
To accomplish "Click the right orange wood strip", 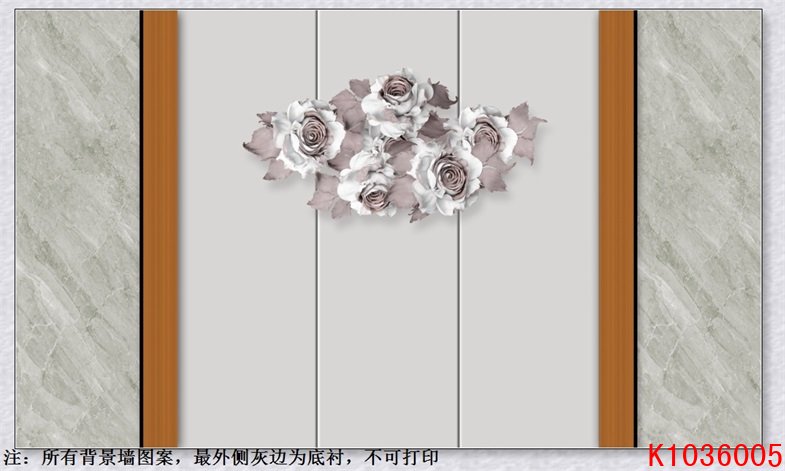I will tap(617, 229).
